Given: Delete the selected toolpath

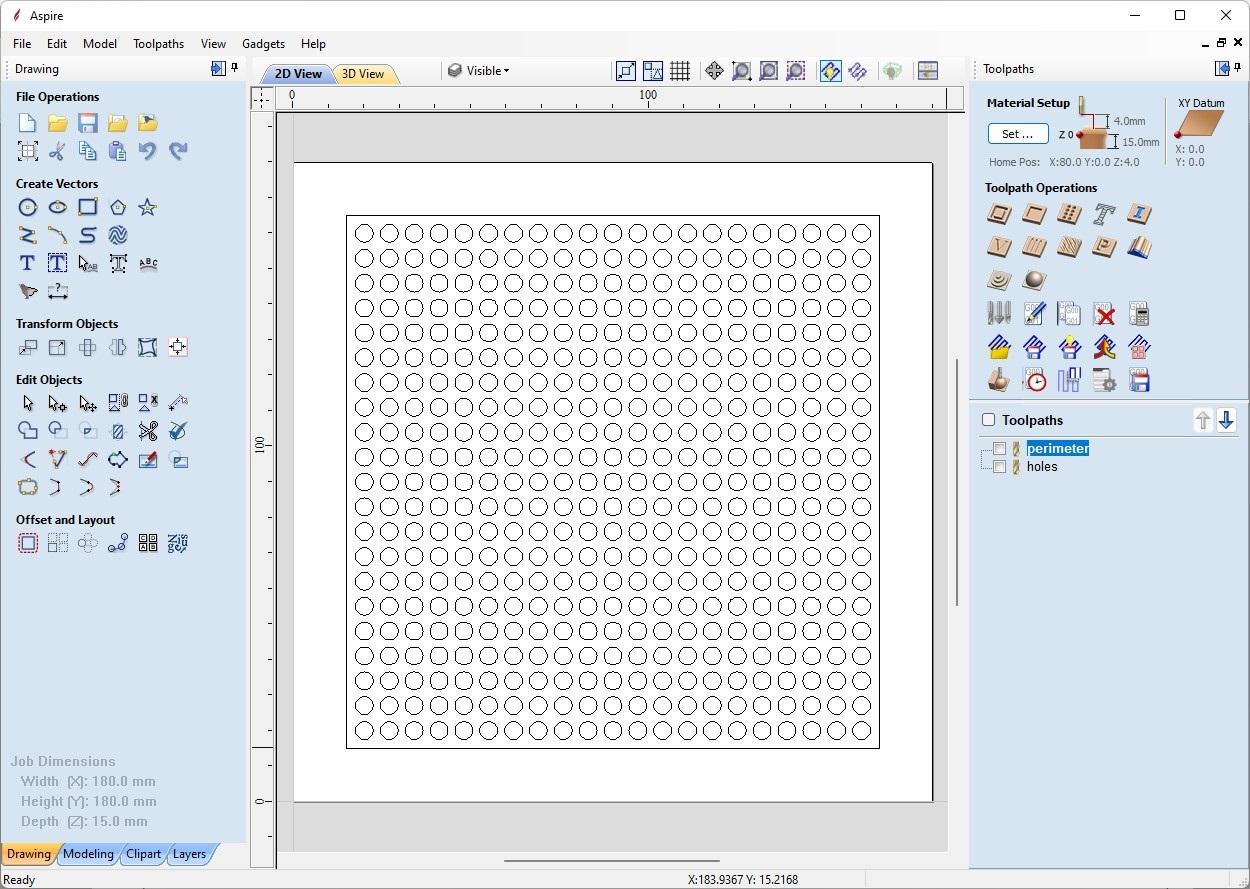Looking at the screenshot, I should (1104, 314).
